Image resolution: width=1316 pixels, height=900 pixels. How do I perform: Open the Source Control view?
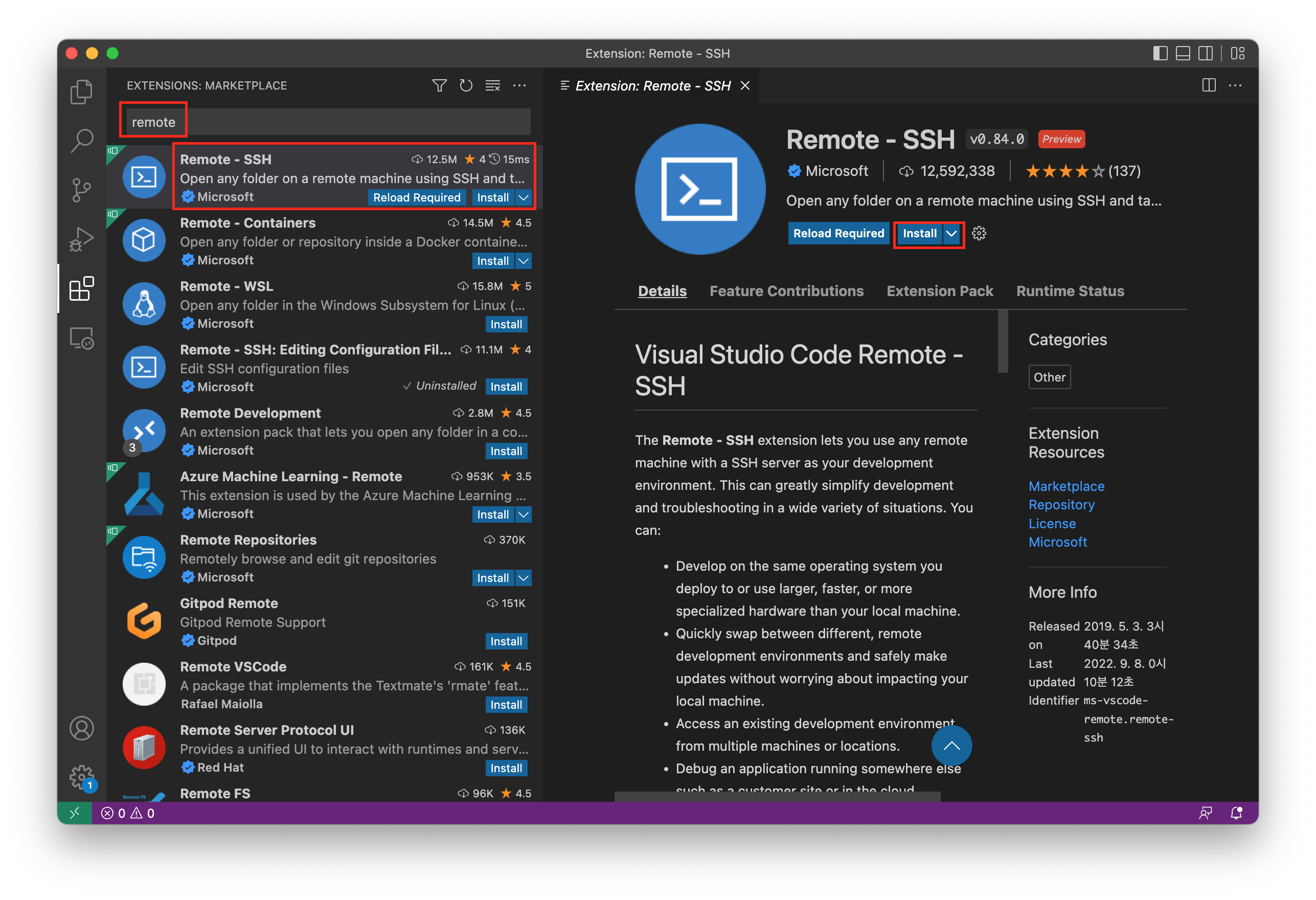(x=81, y=190)
